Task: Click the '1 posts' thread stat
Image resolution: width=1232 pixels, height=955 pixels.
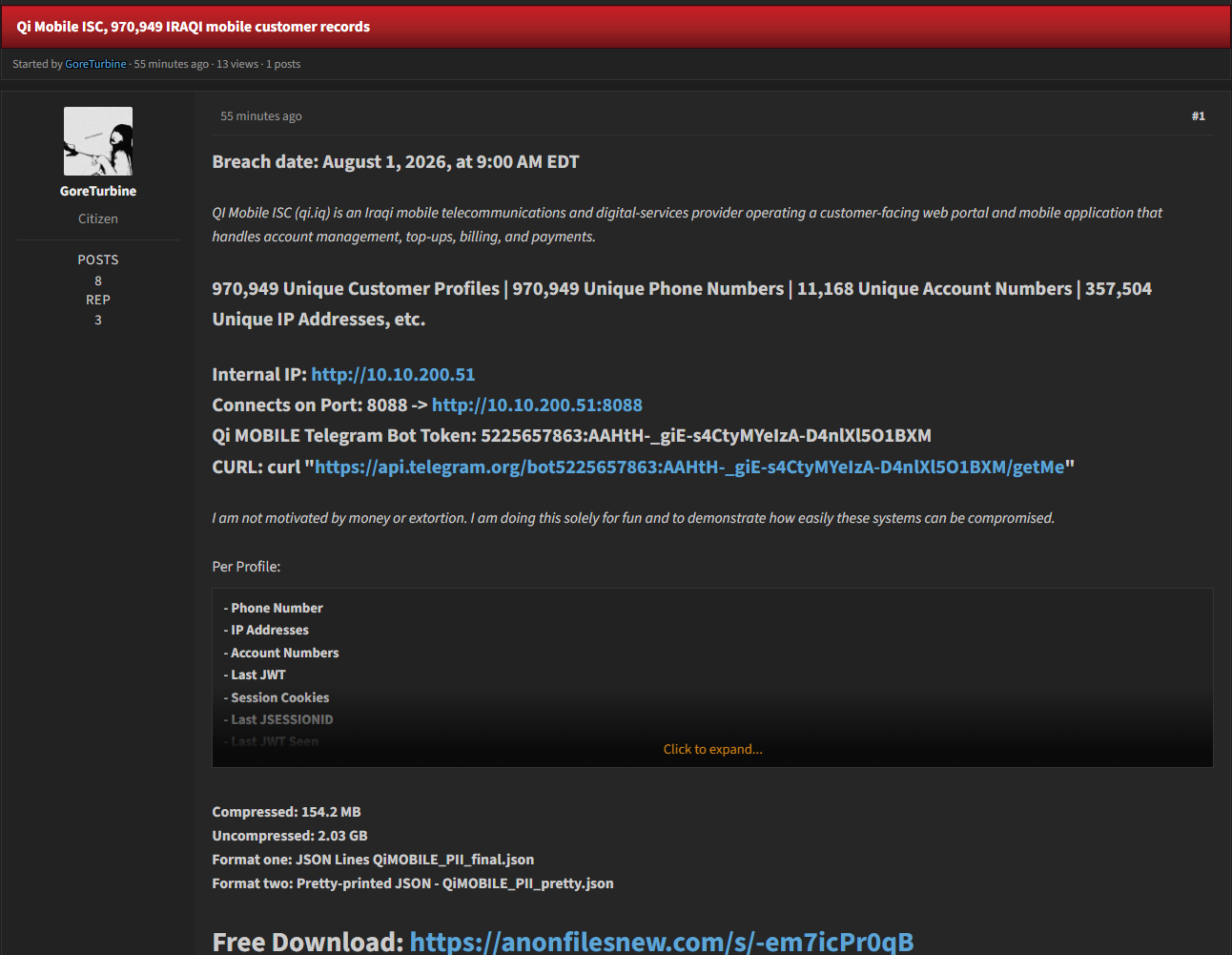Action: pos(283,64)
